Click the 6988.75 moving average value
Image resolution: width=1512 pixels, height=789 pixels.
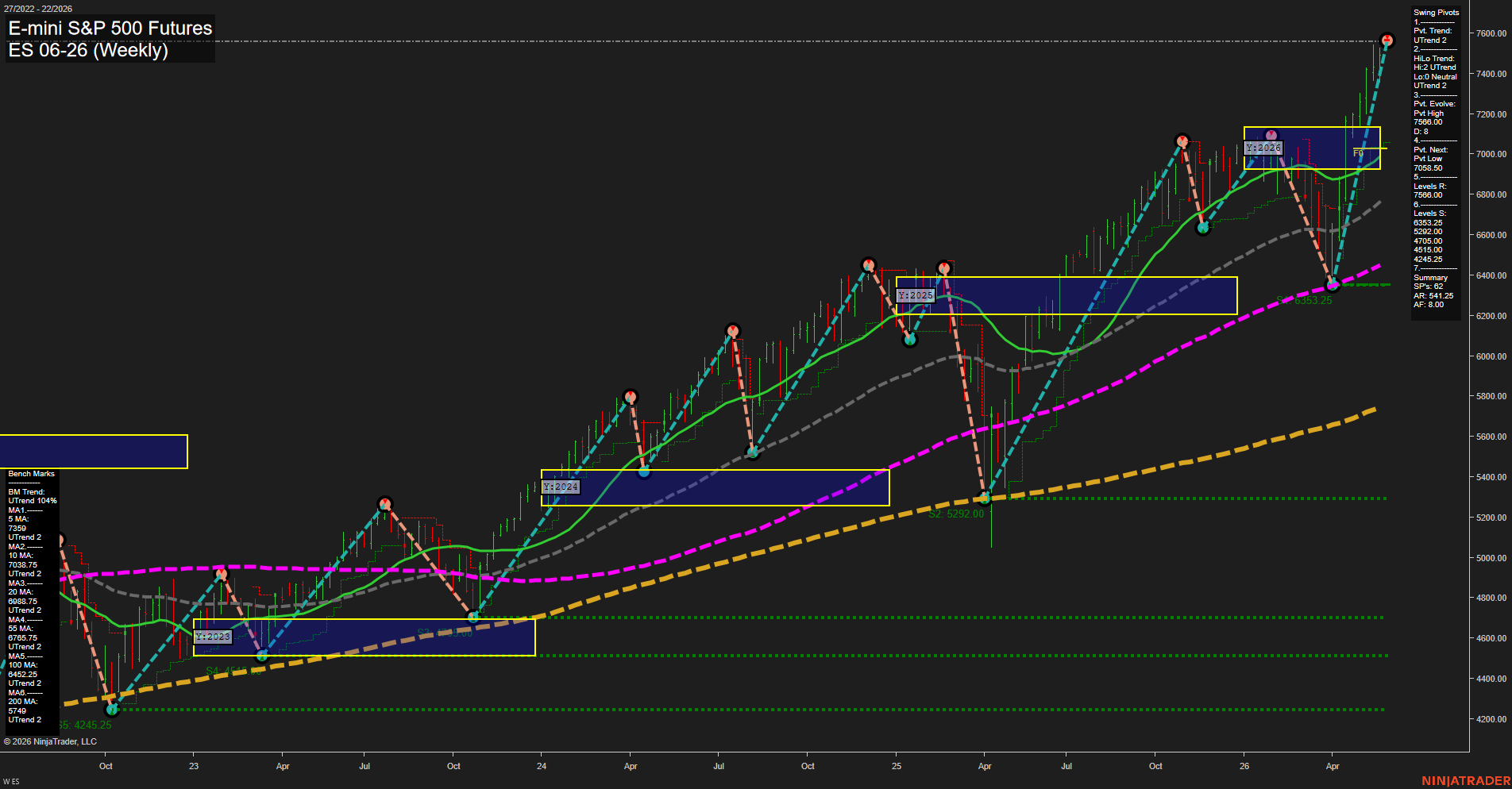(x=23, y=602)
